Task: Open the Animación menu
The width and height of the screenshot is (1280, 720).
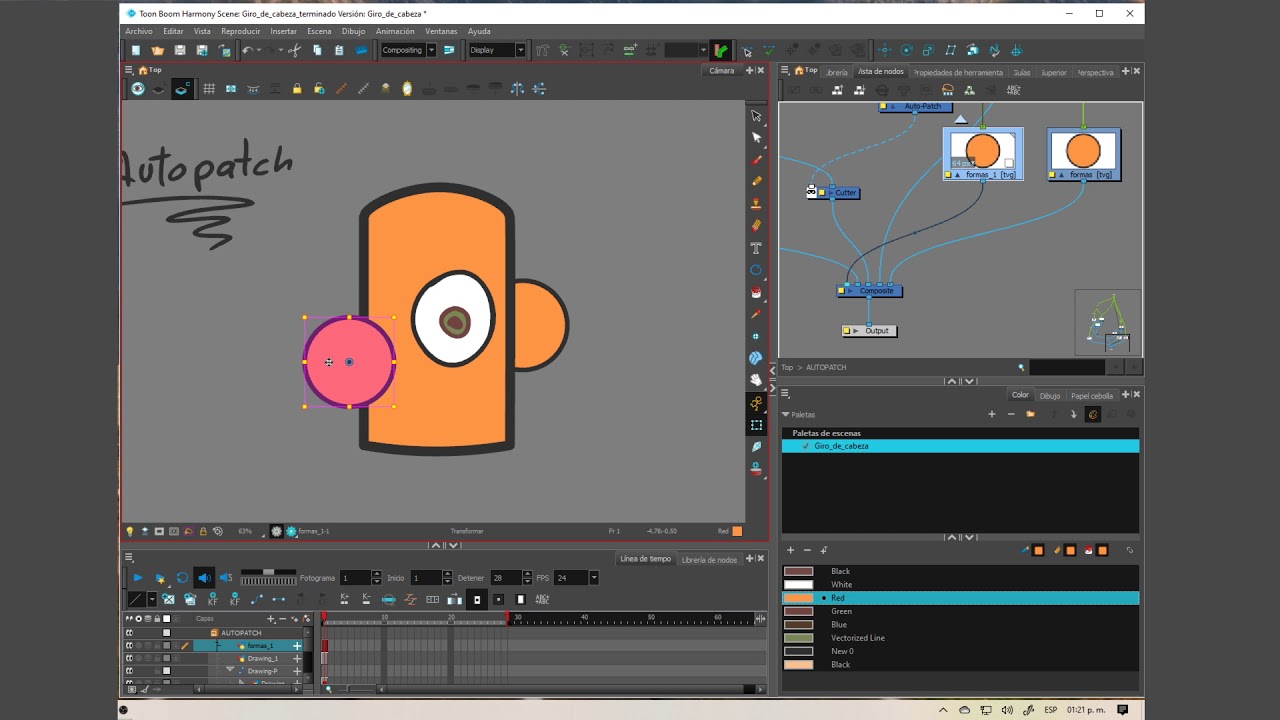Action: click(395, 31)
